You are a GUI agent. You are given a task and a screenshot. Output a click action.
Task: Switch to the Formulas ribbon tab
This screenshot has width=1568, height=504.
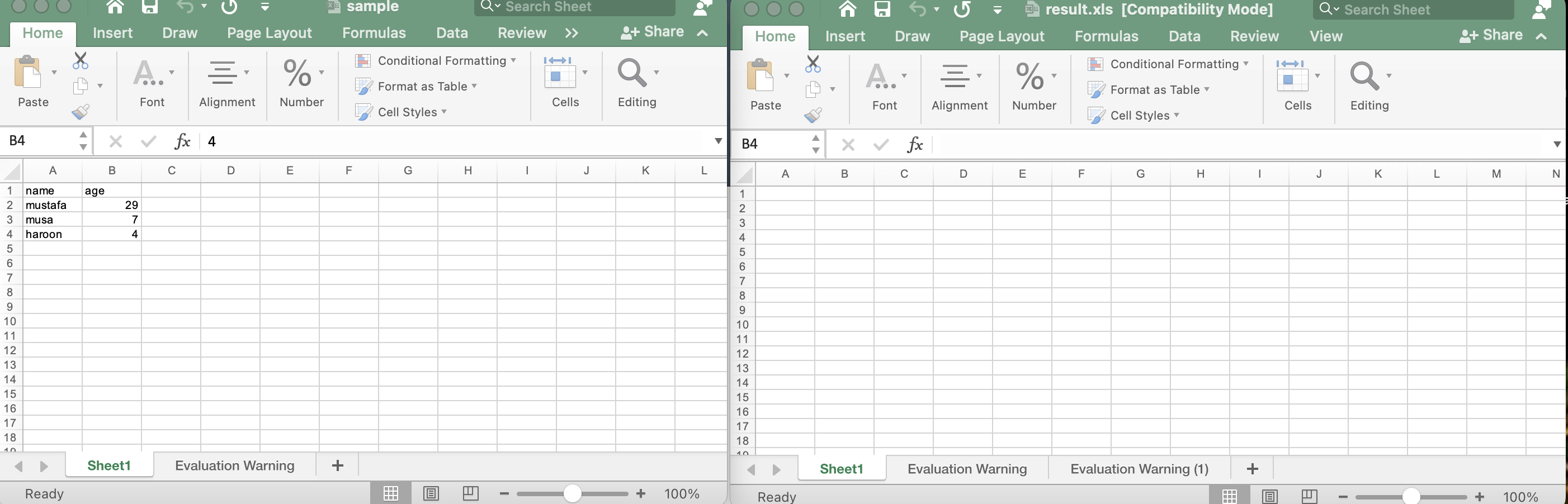pos(374,33)
